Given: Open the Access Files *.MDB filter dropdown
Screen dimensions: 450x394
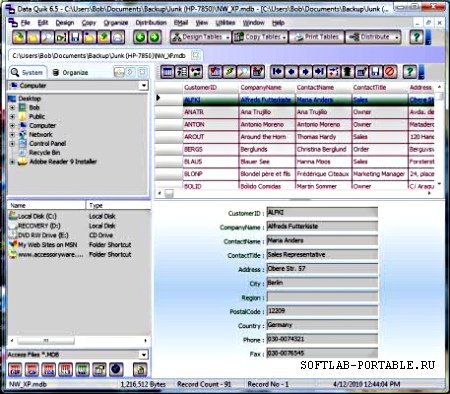Looking at the screenshot, I should tap(144, 355).
